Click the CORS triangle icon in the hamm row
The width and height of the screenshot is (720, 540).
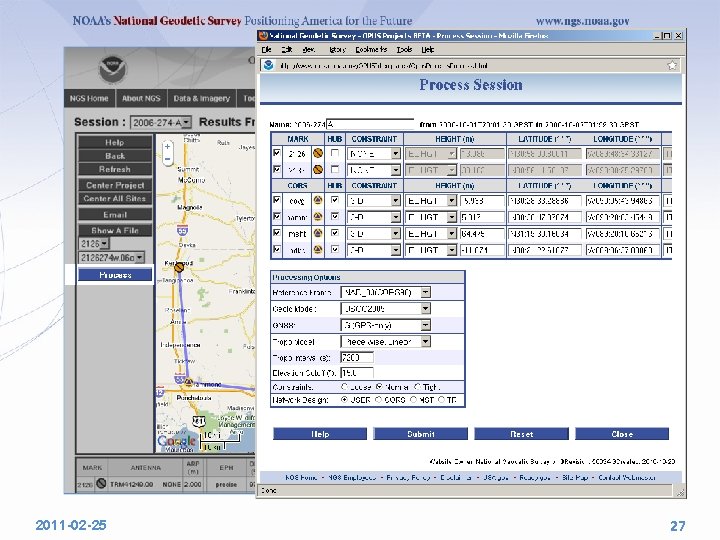coord(318,217)
